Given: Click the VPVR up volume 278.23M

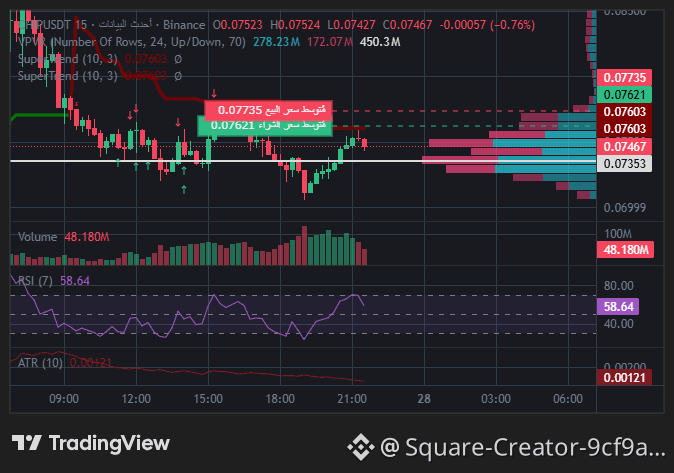Looking at the screenshot, I should (x=276, y=42).
